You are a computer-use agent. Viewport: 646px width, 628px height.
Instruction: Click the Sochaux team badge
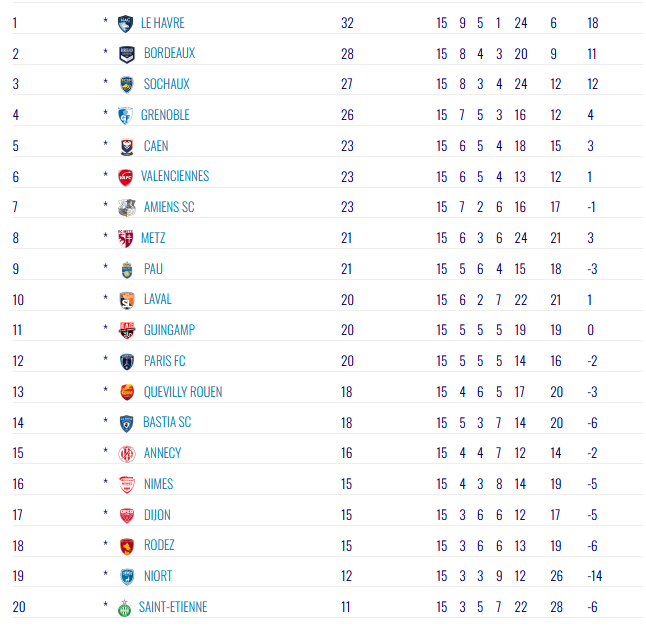pyautogui.click(x=126, y=84)
